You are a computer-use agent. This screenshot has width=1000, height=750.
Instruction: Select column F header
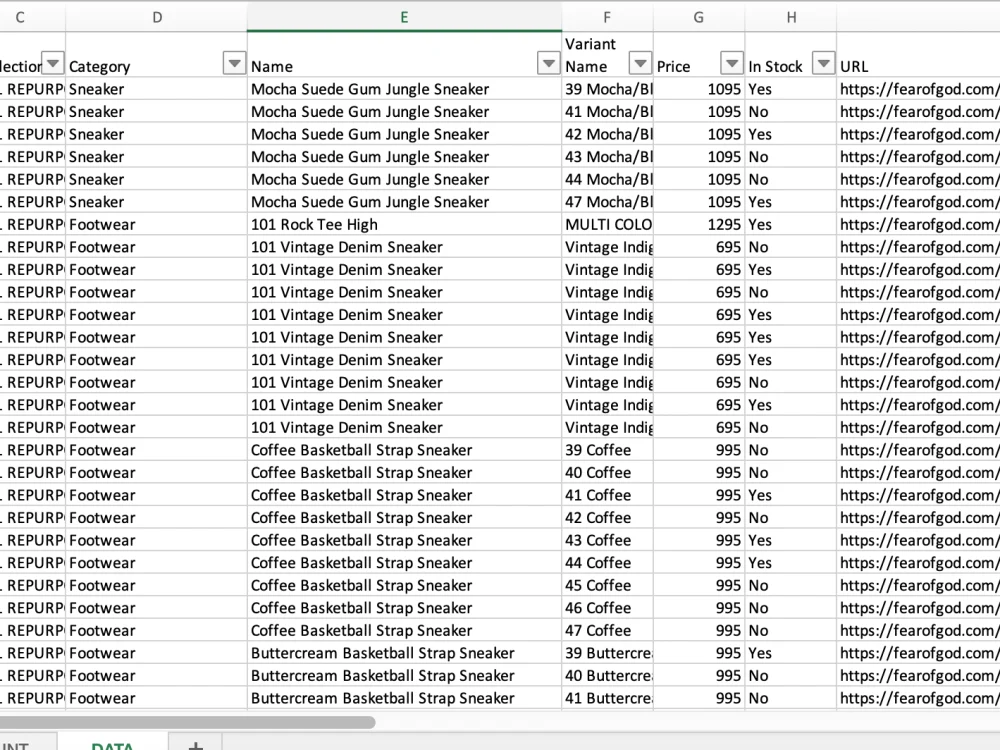607,17
